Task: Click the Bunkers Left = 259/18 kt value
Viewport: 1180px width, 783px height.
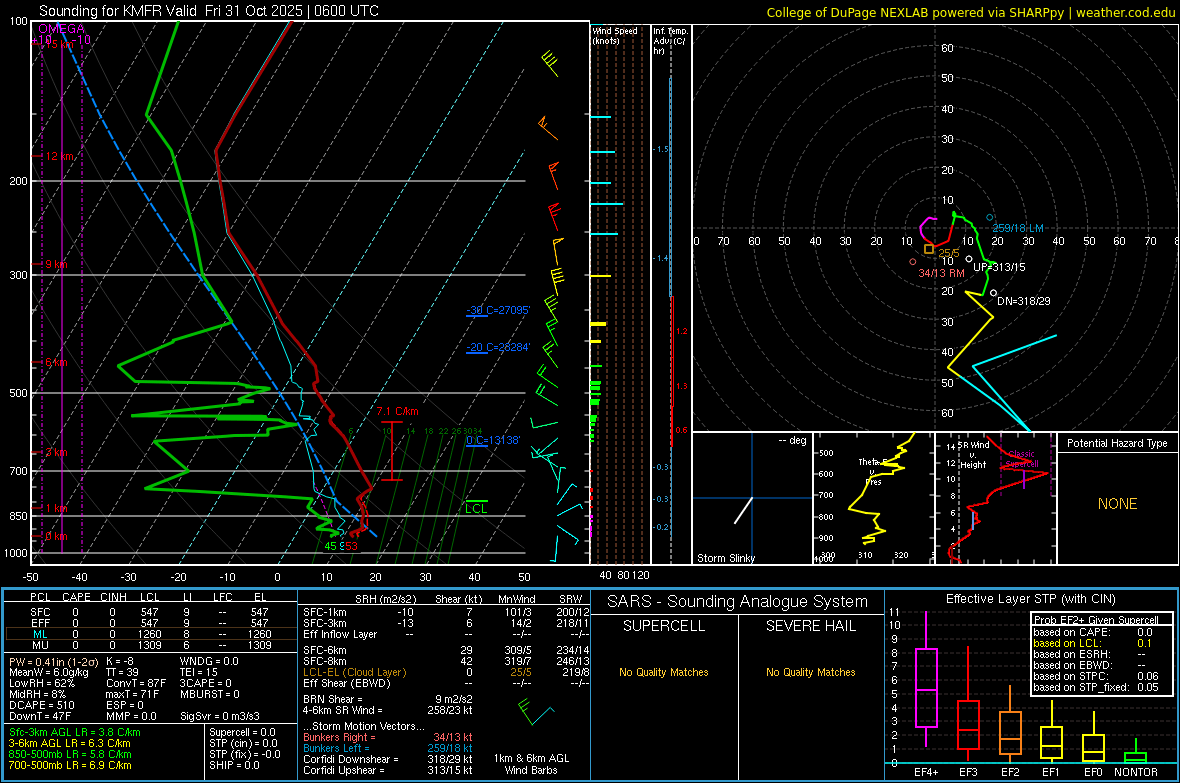Action: click(x=388, y=748)
